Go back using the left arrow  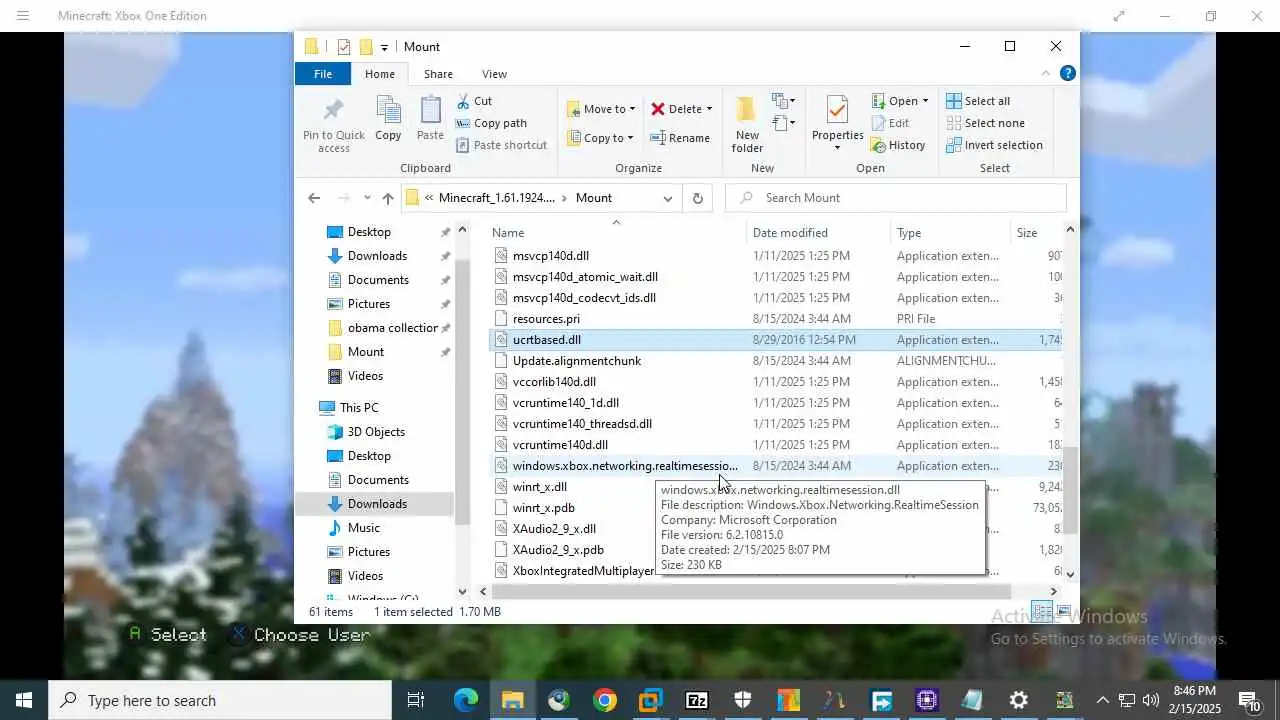click(314, 198)
